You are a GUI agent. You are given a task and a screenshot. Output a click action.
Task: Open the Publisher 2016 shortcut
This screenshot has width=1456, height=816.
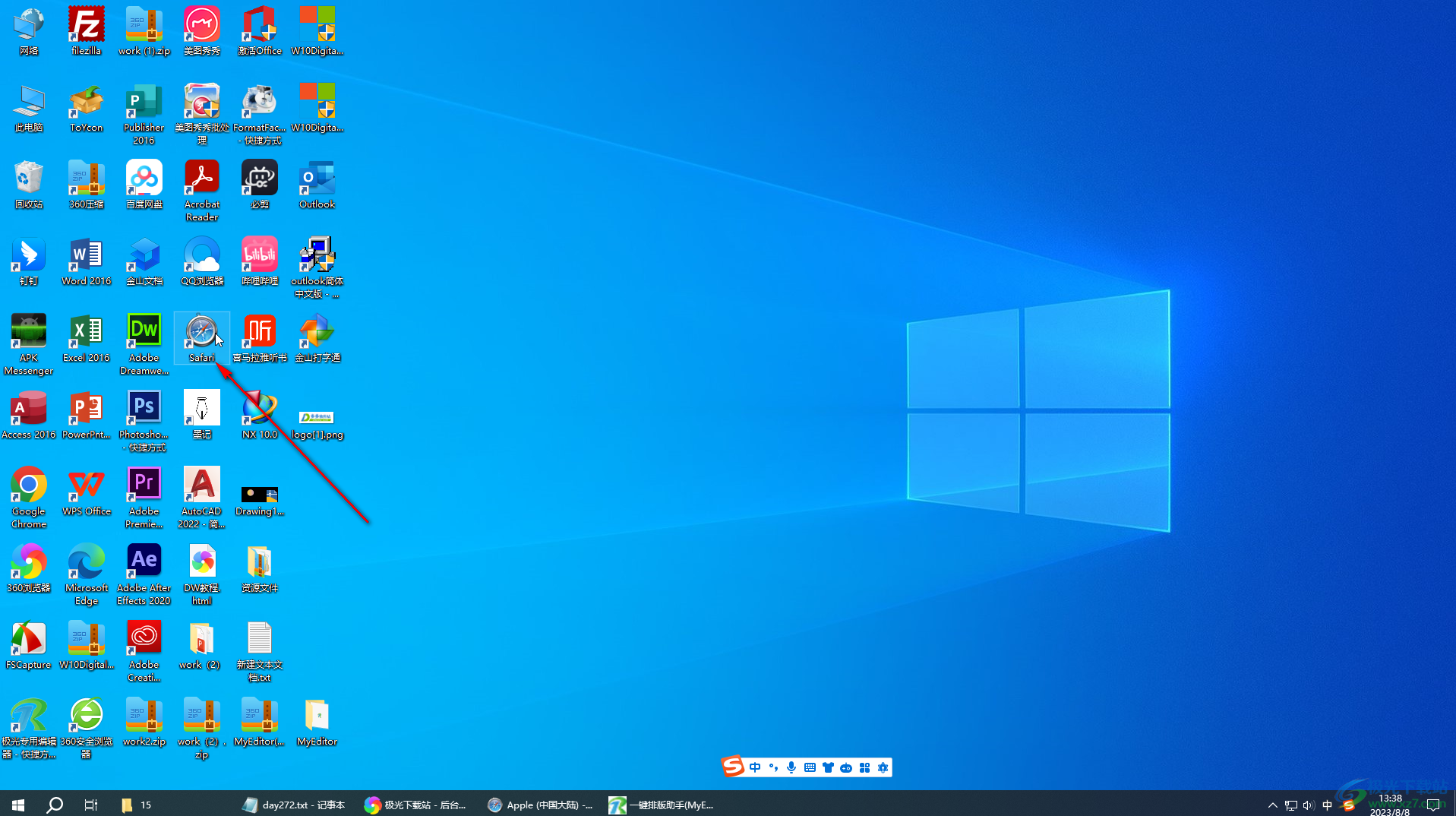(x=144, y=114)
